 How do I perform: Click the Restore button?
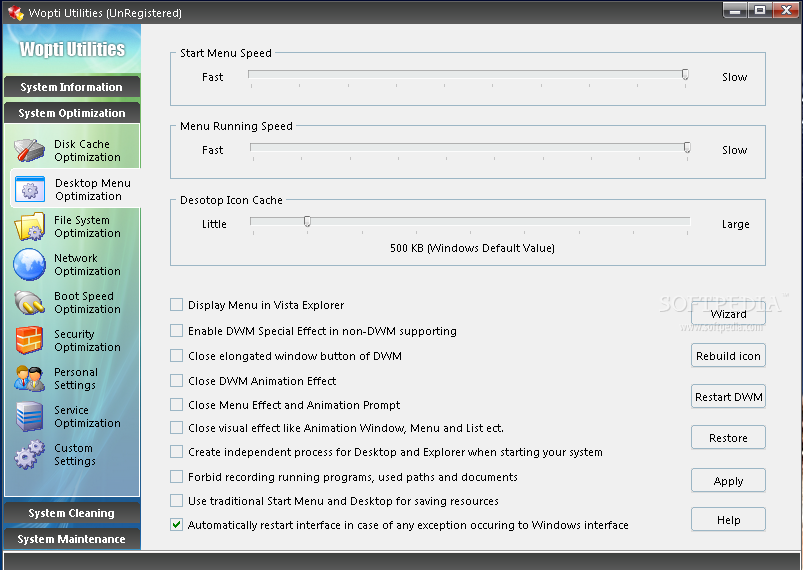pyautogui.click(x=728, y=437)
